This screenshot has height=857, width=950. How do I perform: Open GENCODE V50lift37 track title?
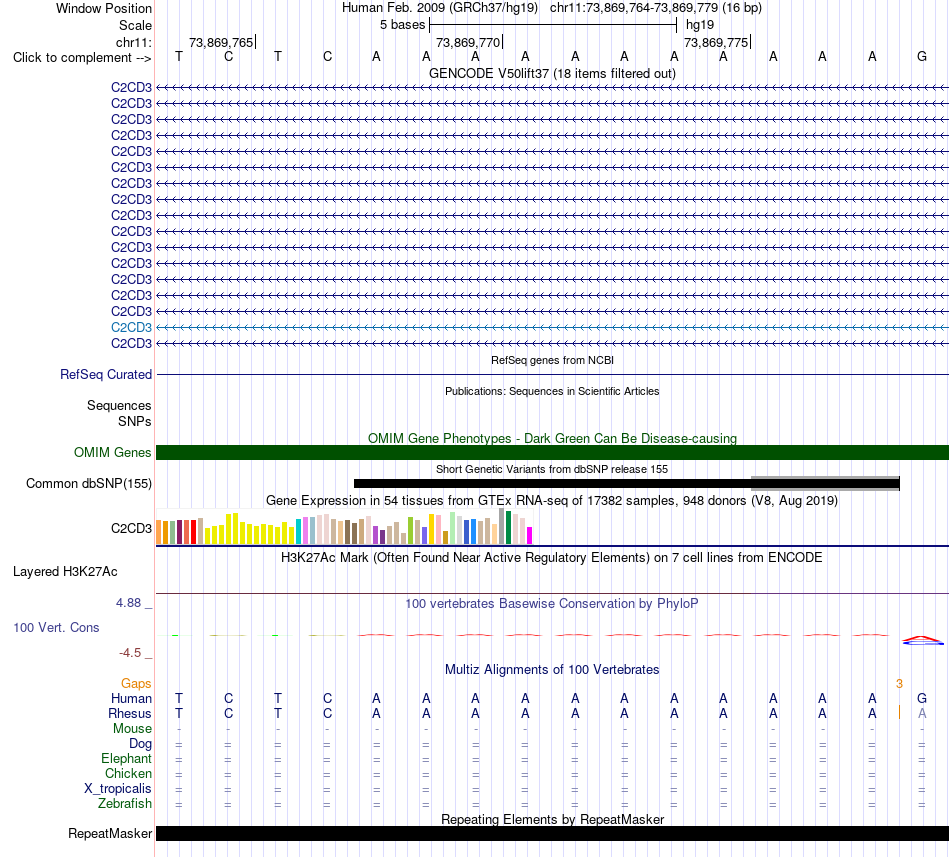click(552, 73)
